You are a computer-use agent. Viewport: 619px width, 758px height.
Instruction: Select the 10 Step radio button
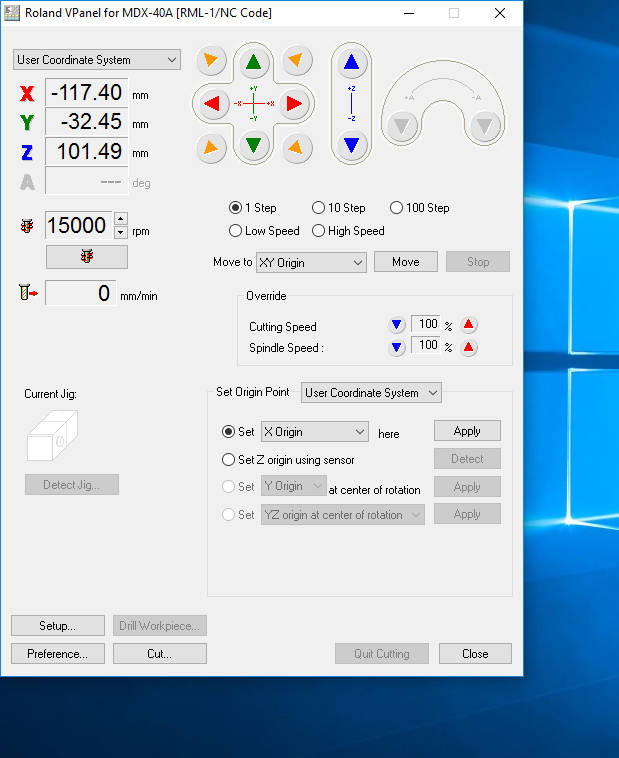click(x=318, y=208)
